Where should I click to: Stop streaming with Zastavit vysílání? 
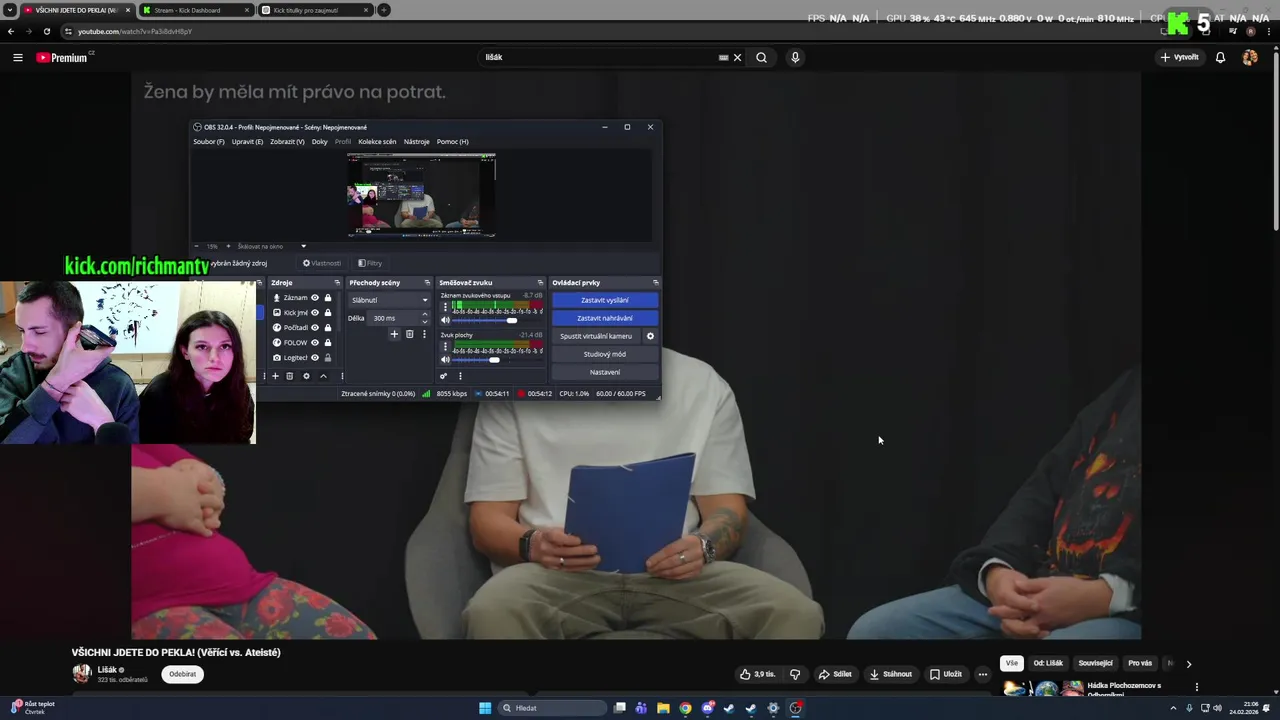[605, 300]
